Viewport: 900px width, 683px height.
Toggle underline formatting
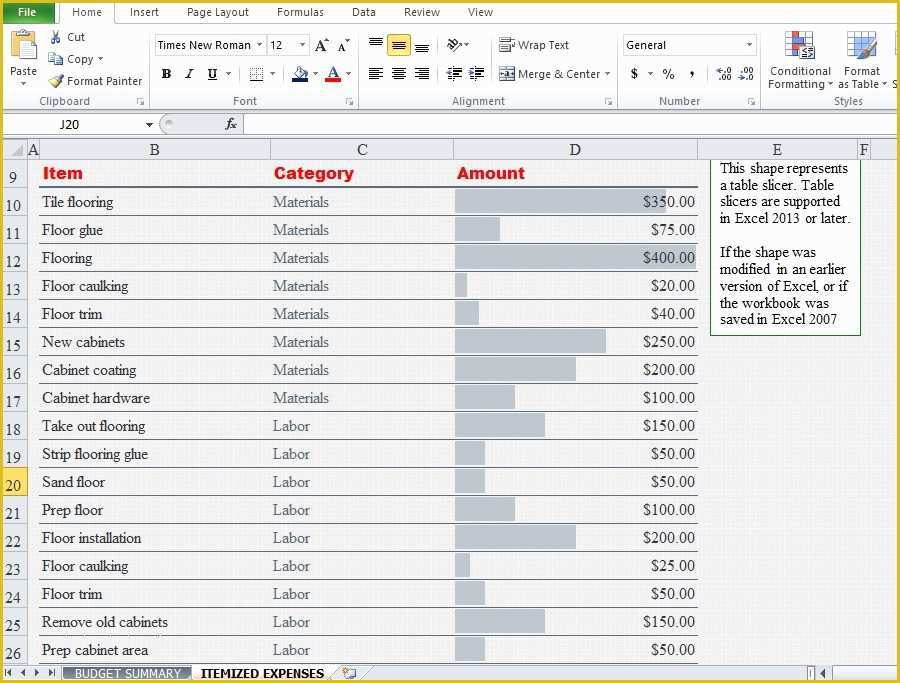pyautogui.click(x=212, y=73)
